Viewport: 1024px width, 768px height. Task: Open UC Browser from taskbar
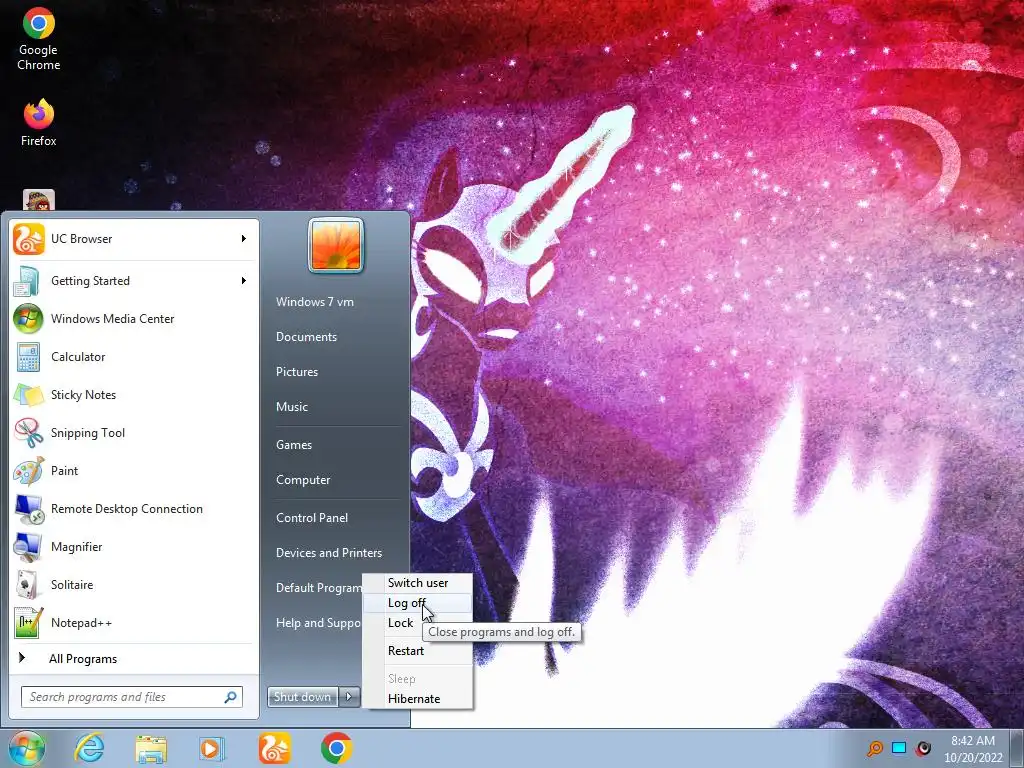(274, 748)
